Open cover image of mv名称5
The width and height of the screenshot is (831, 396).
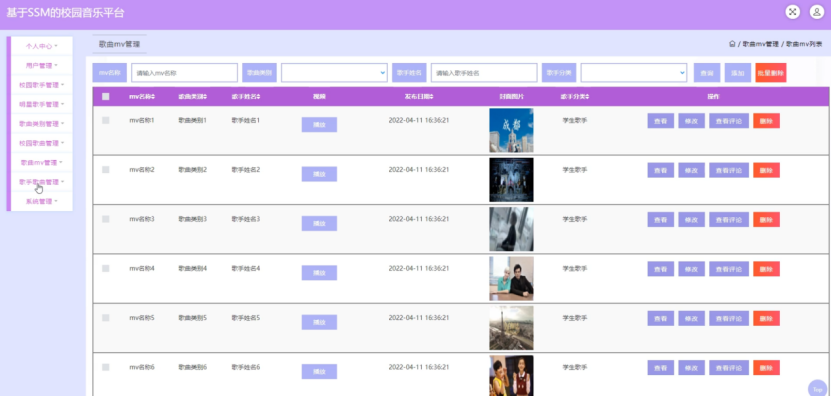tap(511, 328)
